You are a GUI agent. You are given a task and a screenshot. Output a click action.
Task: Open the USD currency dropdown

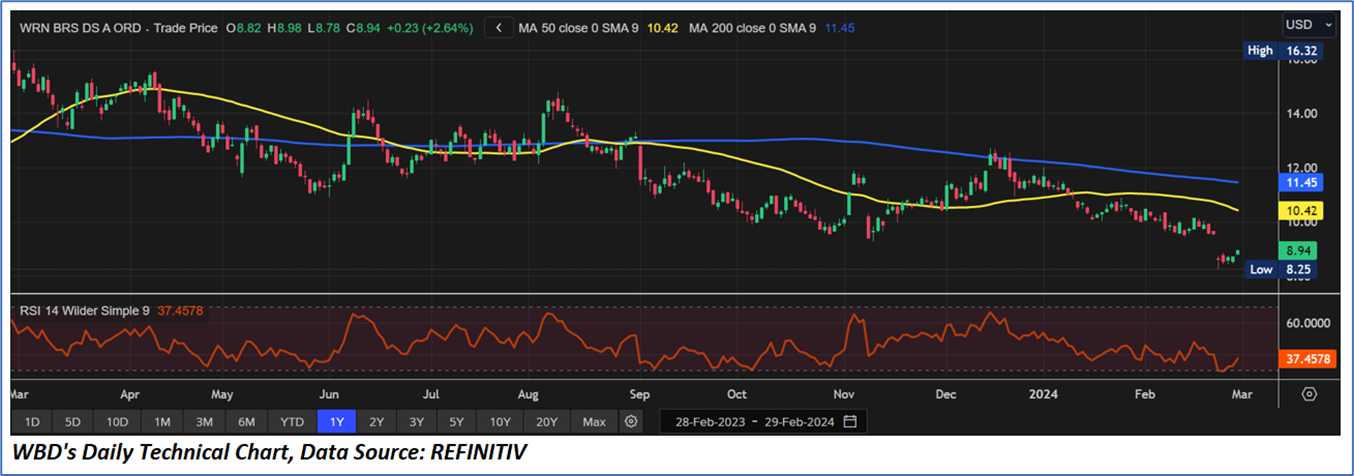click(x=1309, y=24)
